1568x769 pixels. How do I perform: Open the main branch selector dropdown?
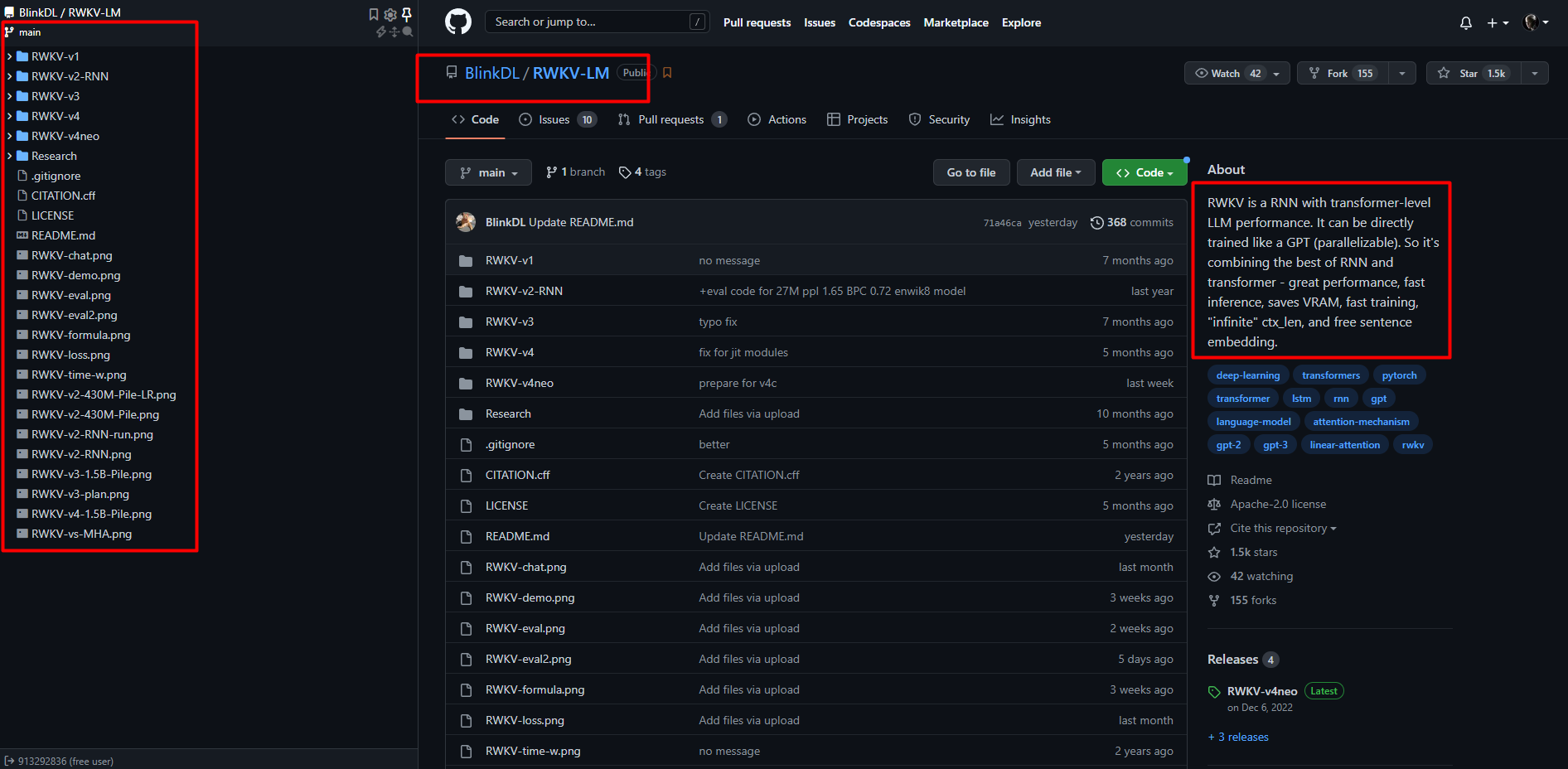[x=488, y=172]
